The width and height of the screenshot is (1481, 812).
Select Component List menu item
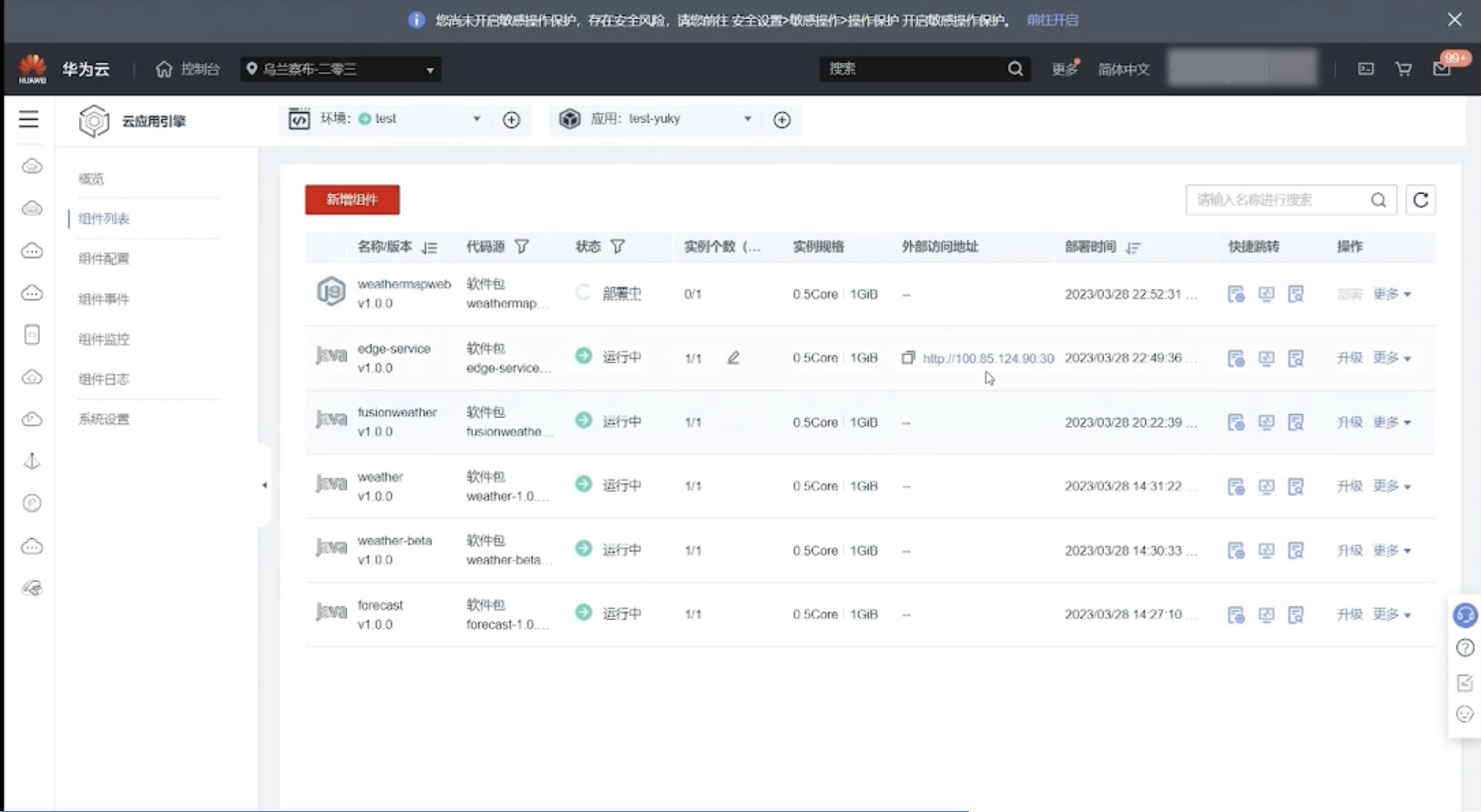(104, 218)
